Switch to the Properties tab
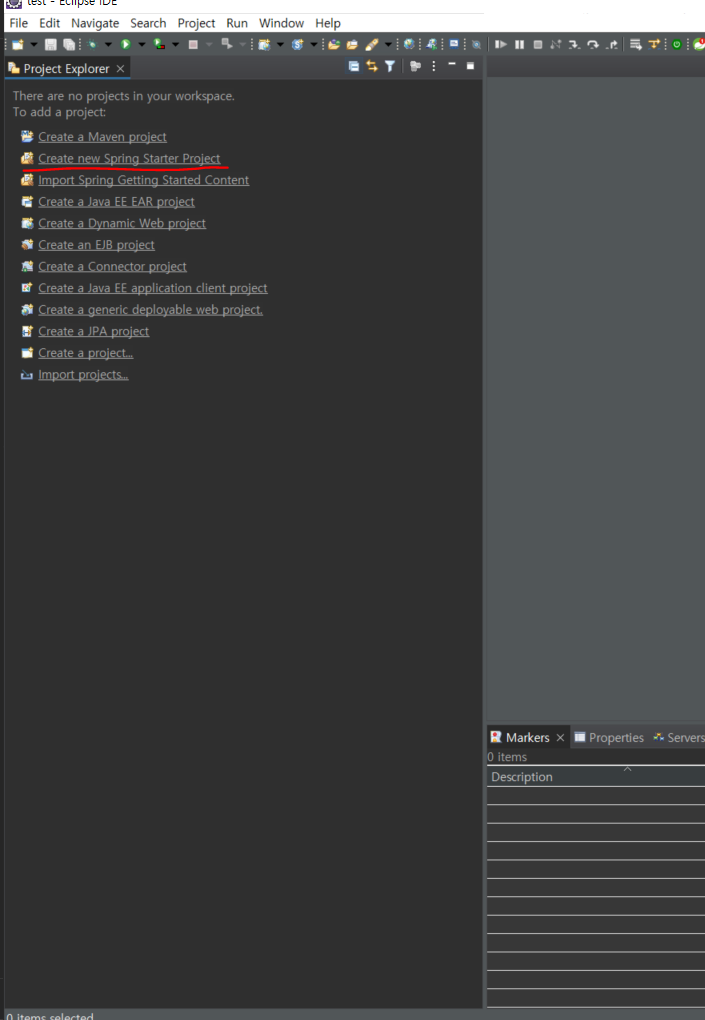The width and height of the screenshot is (705, 1020). pos(609,737)
